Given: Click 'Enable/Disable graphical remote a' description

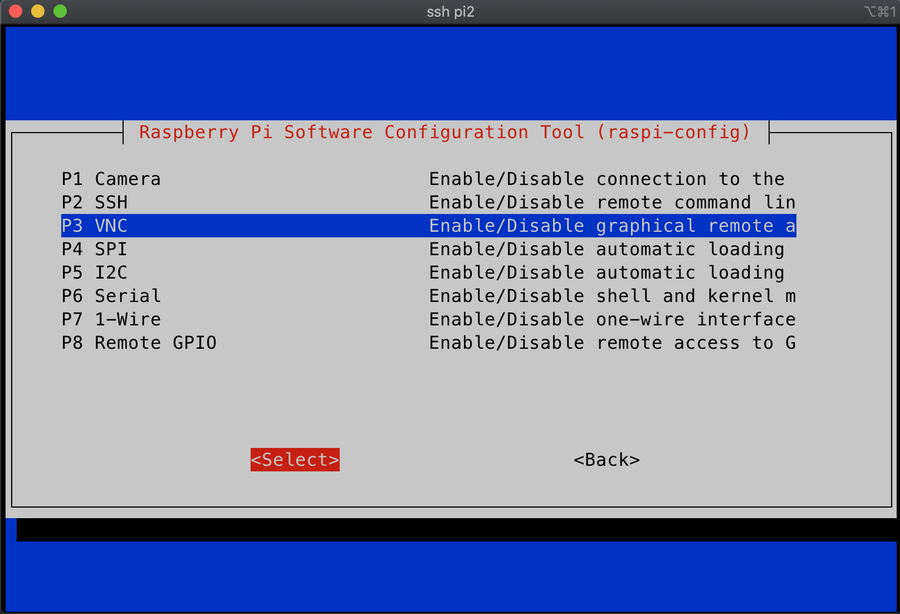Looking at the screenshot, I should pos(612,226).
